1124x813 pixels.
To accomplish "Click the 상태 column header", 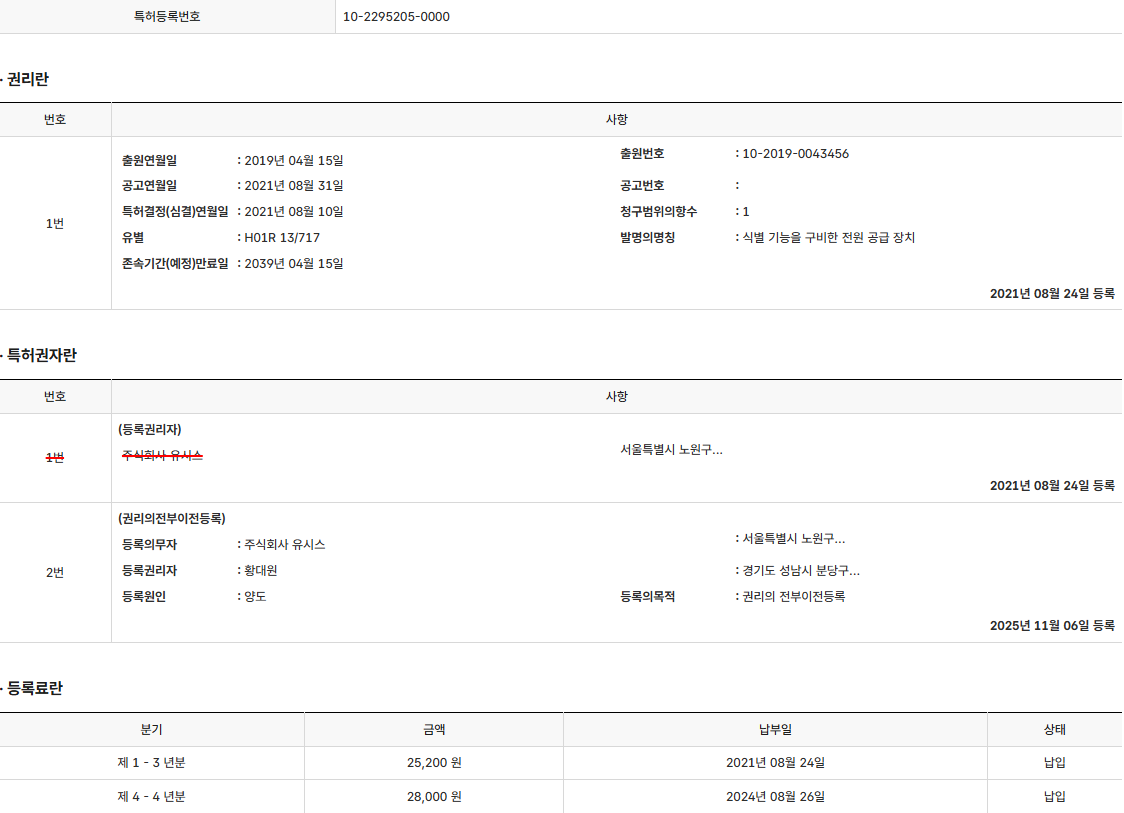I will [1054, 730].
